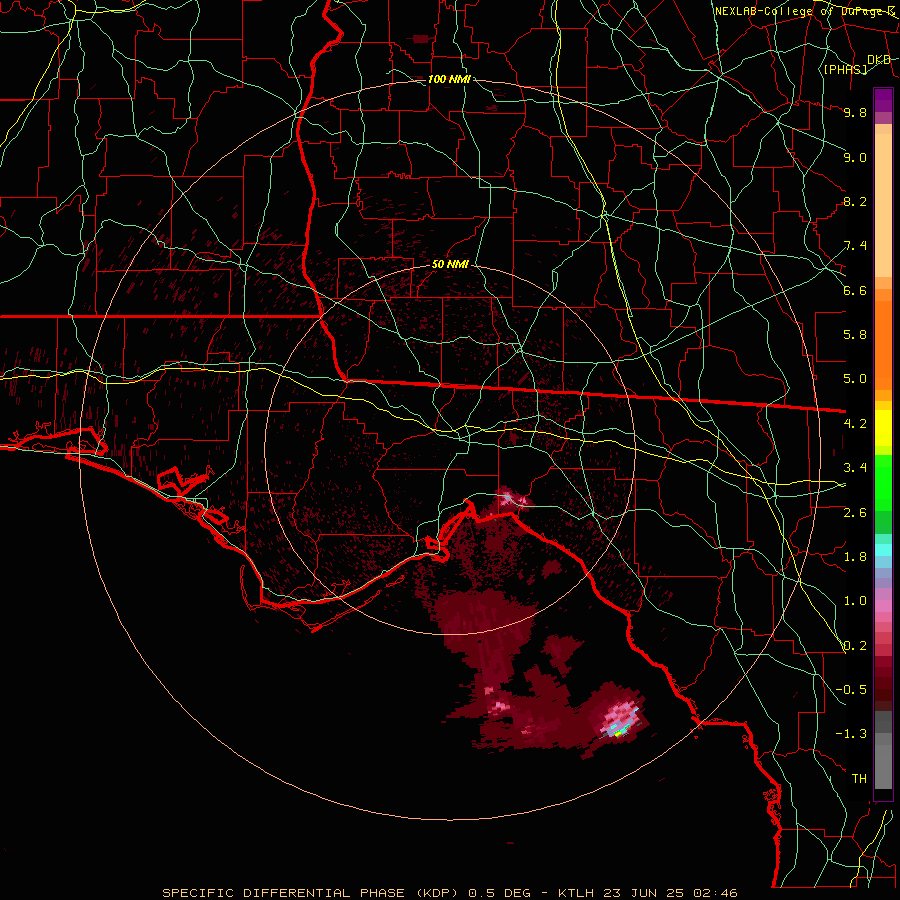The image size is (900, 900).
Task: Click the 7.4 value on the color scale
Action: coord(855,246)
